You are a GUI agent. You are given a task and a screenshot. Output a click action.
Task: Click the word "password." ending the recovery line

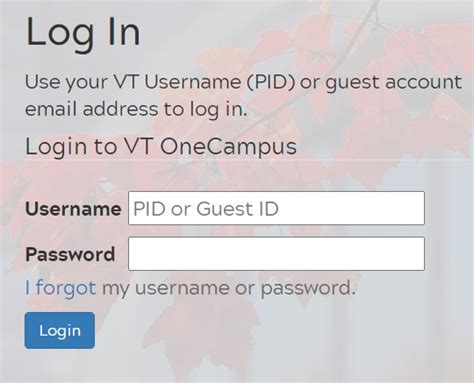click(x=308, y=289)
